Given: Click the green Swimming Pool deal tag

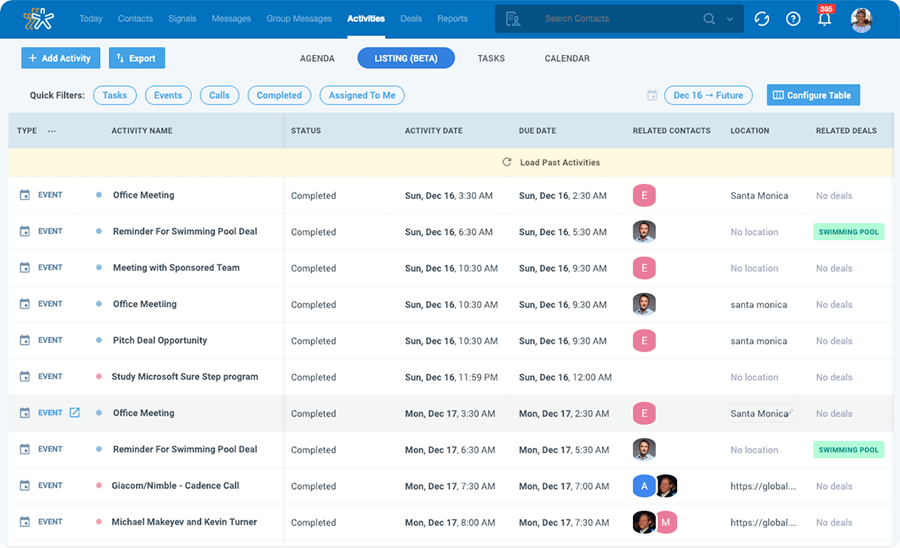Looking at the screenshot, I should click(848, 232).
